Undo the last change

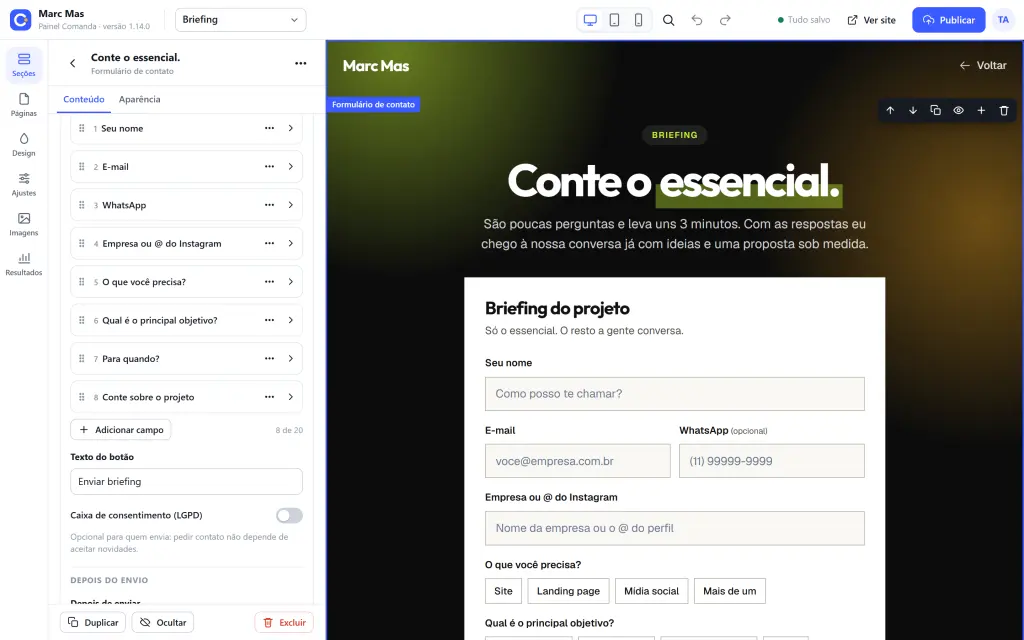[697, 20]
